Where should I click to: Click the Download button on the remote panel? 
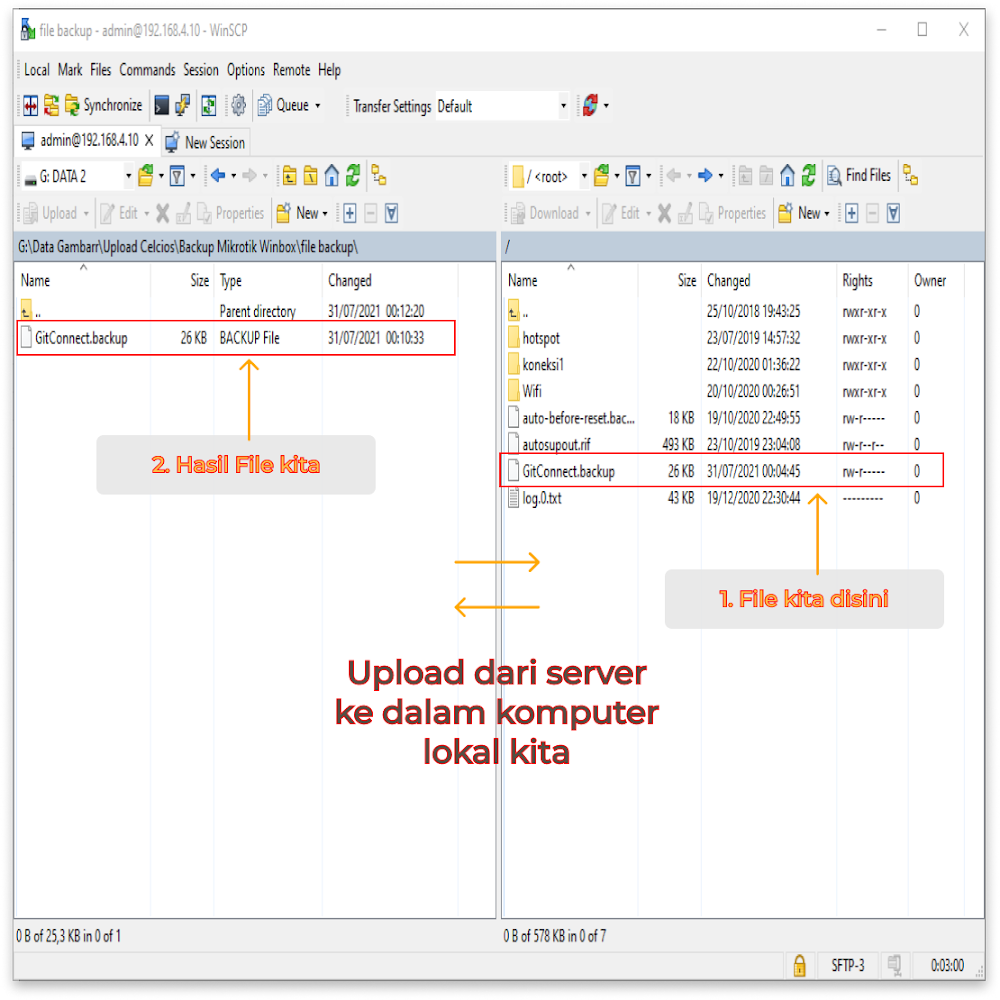[x=548, y=212]
